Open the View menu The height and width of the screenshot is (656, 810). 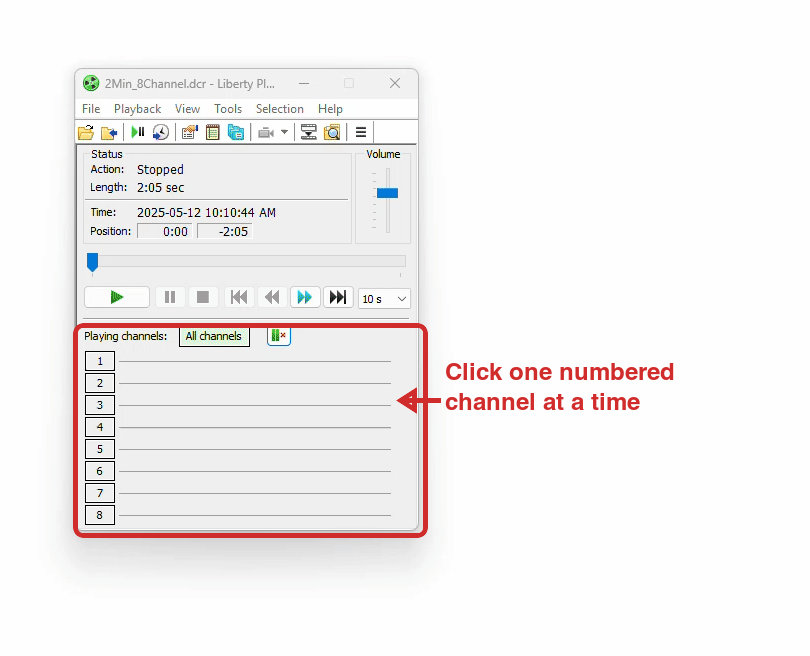point(187,109)
